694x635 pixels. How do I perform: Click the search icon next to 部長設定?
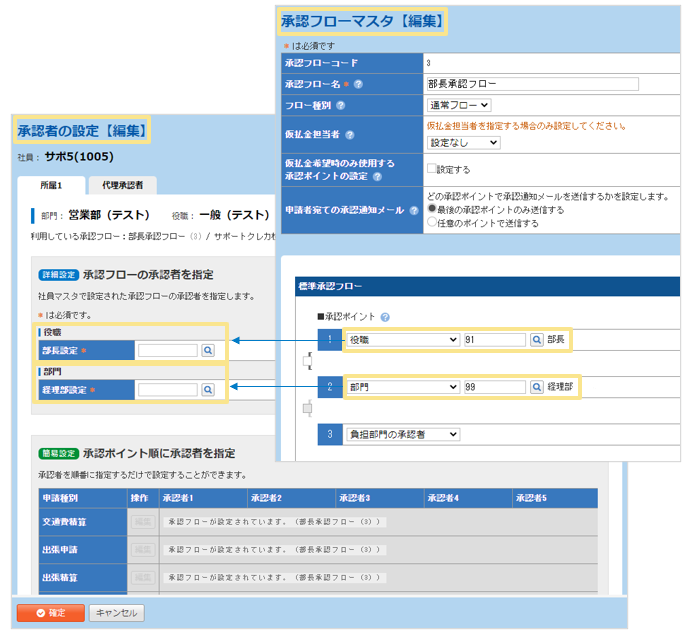click(x=208, y=351)
